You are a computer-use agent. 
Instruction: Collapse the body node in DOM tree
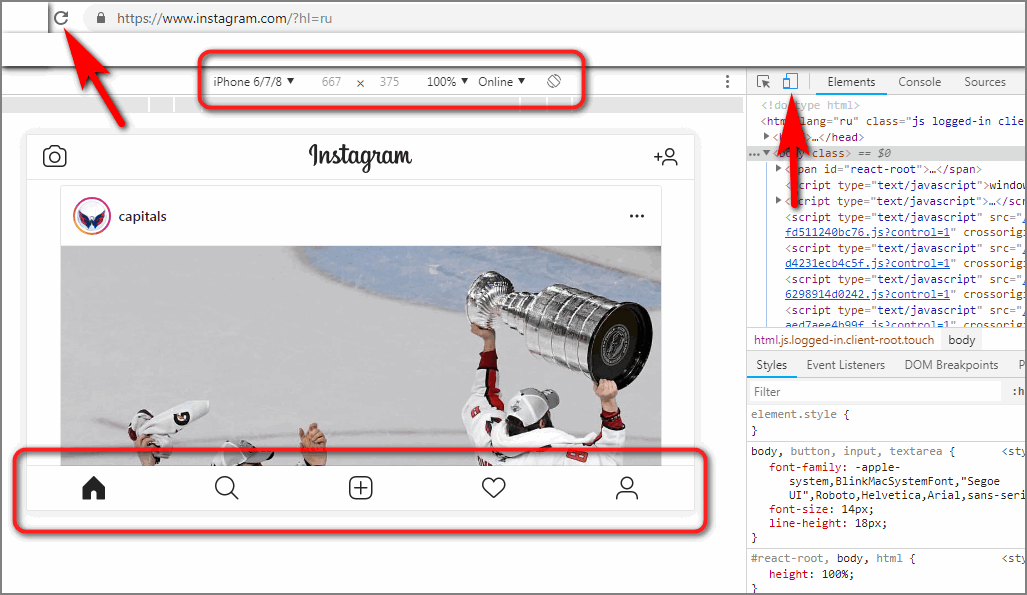pos(766,153)
